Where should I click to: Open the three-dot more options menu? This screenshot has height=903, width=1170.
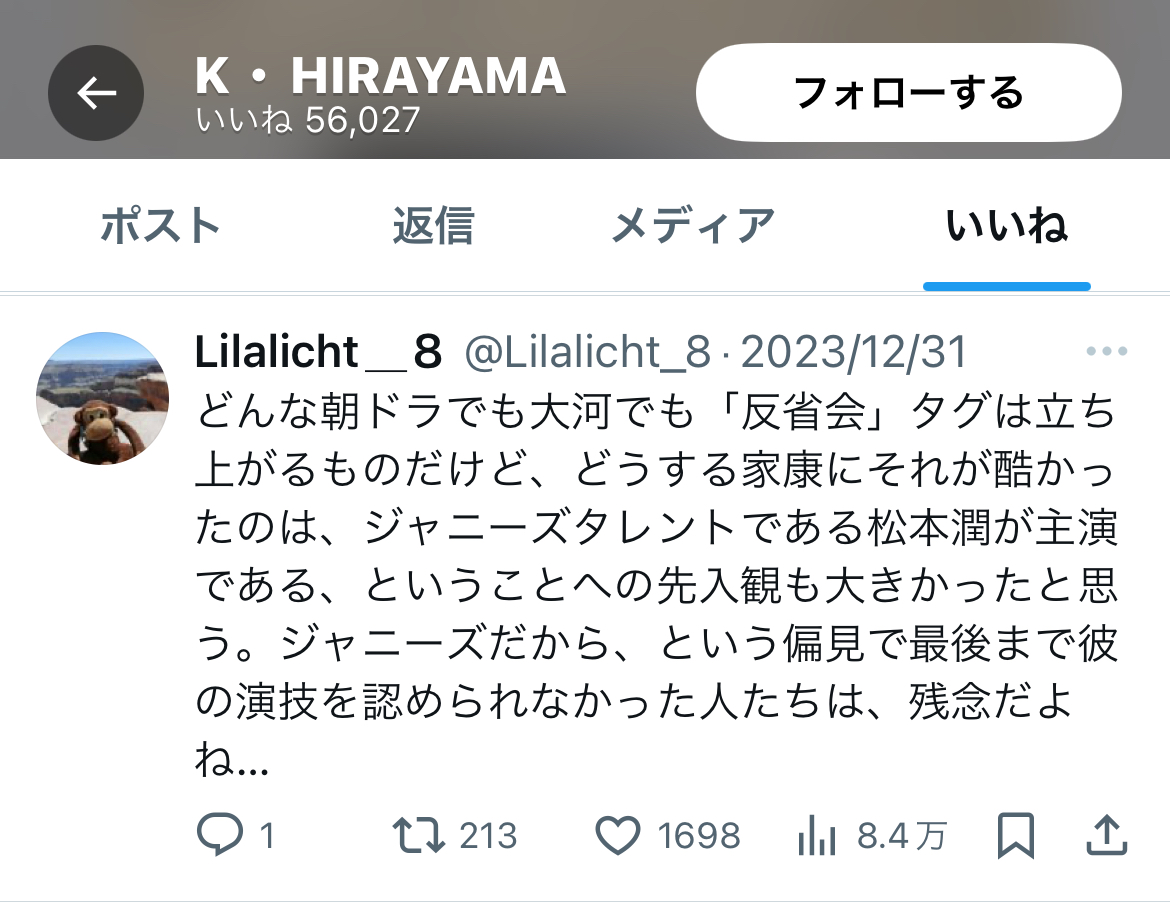[x=1107, y=351]
